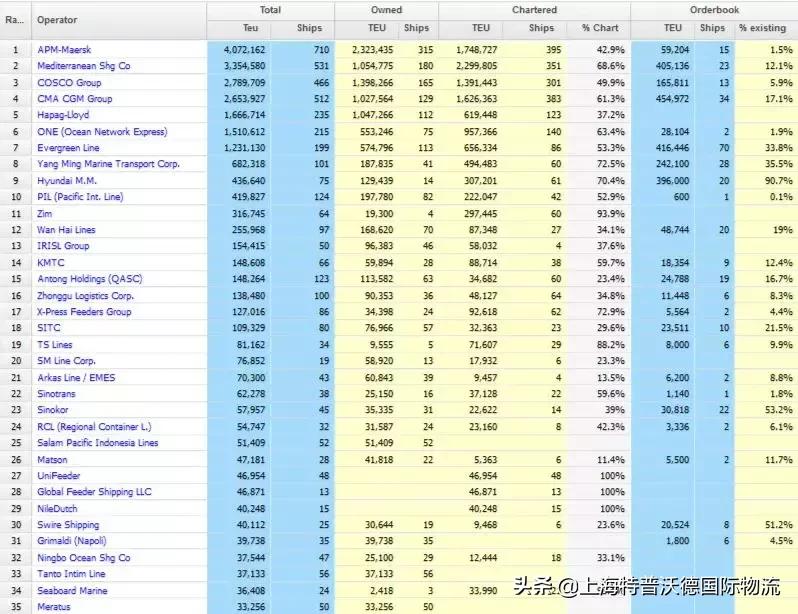Open the Meratus operator link

pos(54,607)
